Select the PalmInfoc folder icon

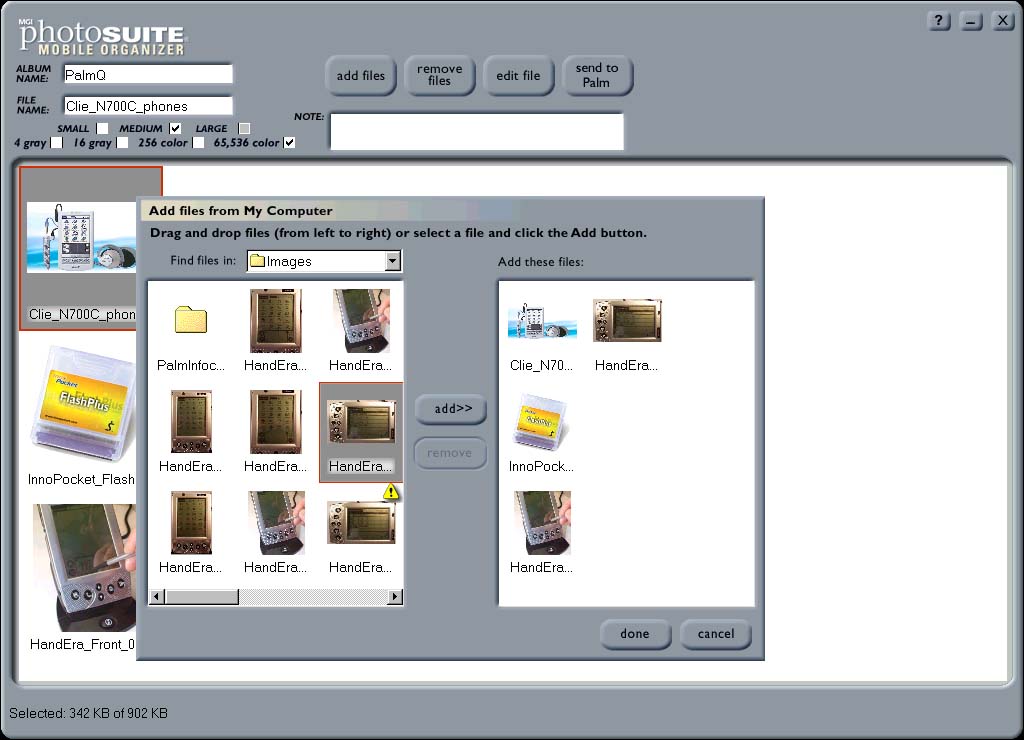click(191, 320)
